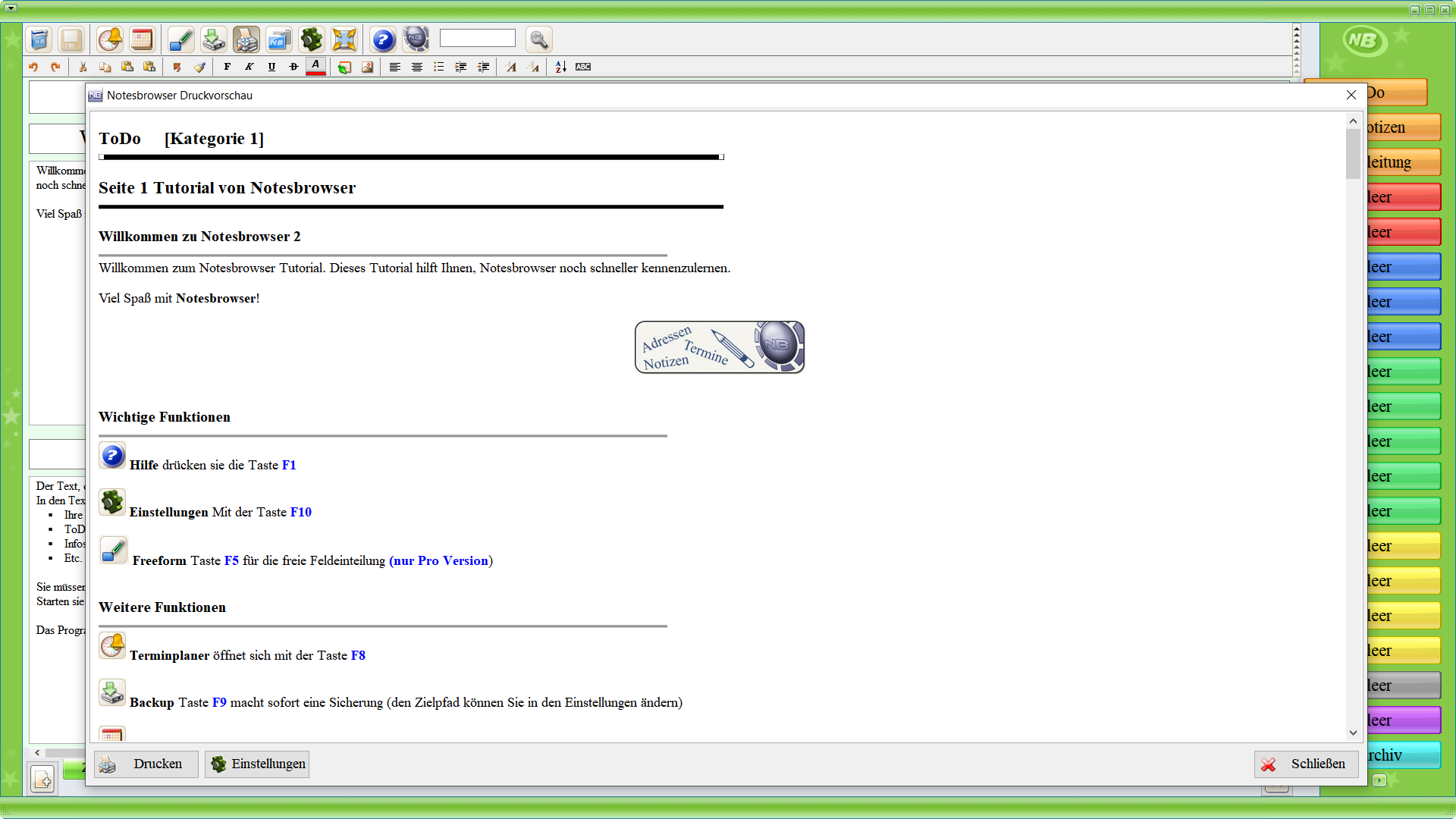Image resolution: width=1456 pixels, height=819 pixels.
Task: Open settings with the green gear icon
Action: tap(312, 39)
